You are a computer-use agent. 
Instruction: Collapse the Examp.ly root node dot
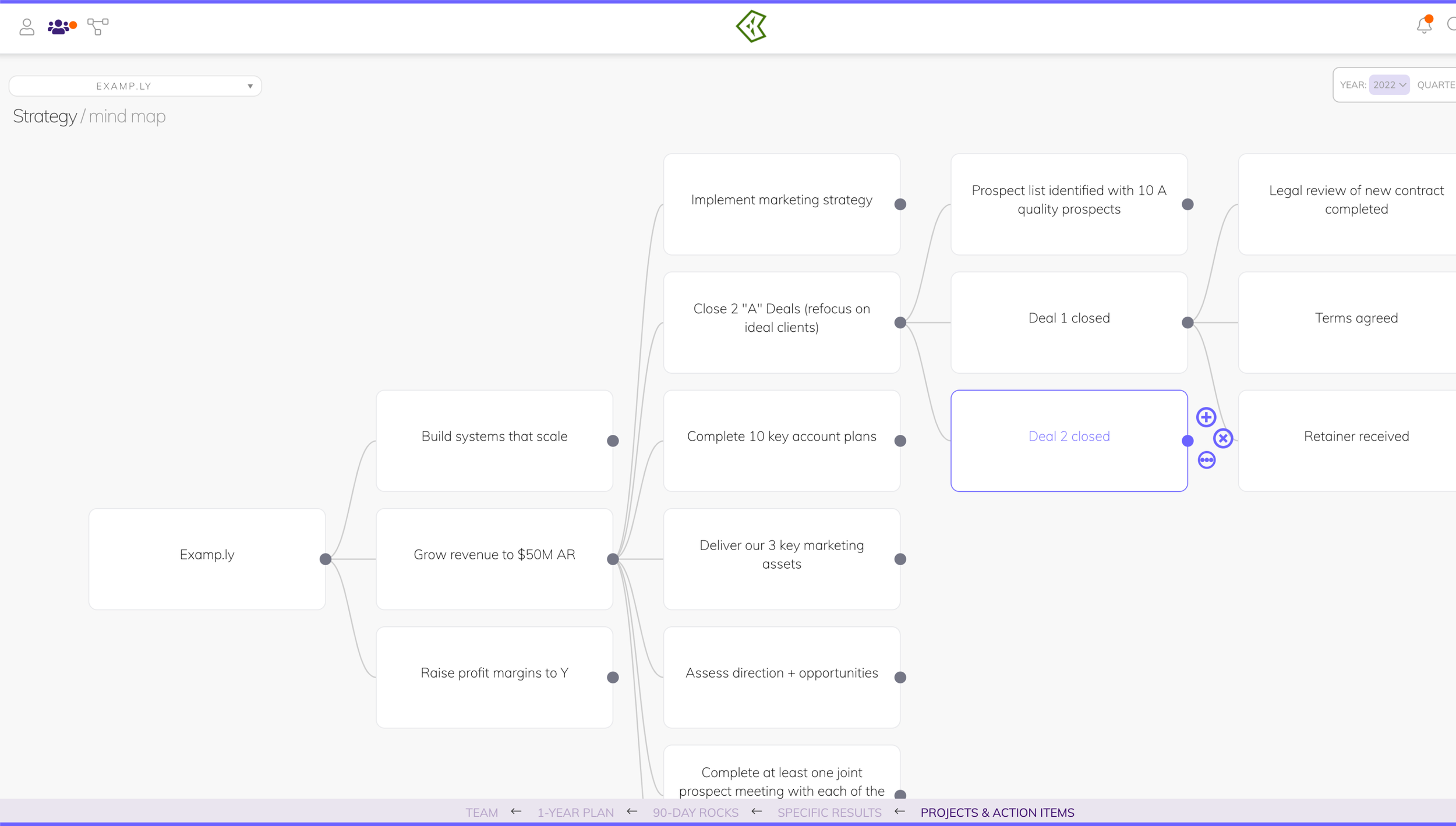pos(326,559)
